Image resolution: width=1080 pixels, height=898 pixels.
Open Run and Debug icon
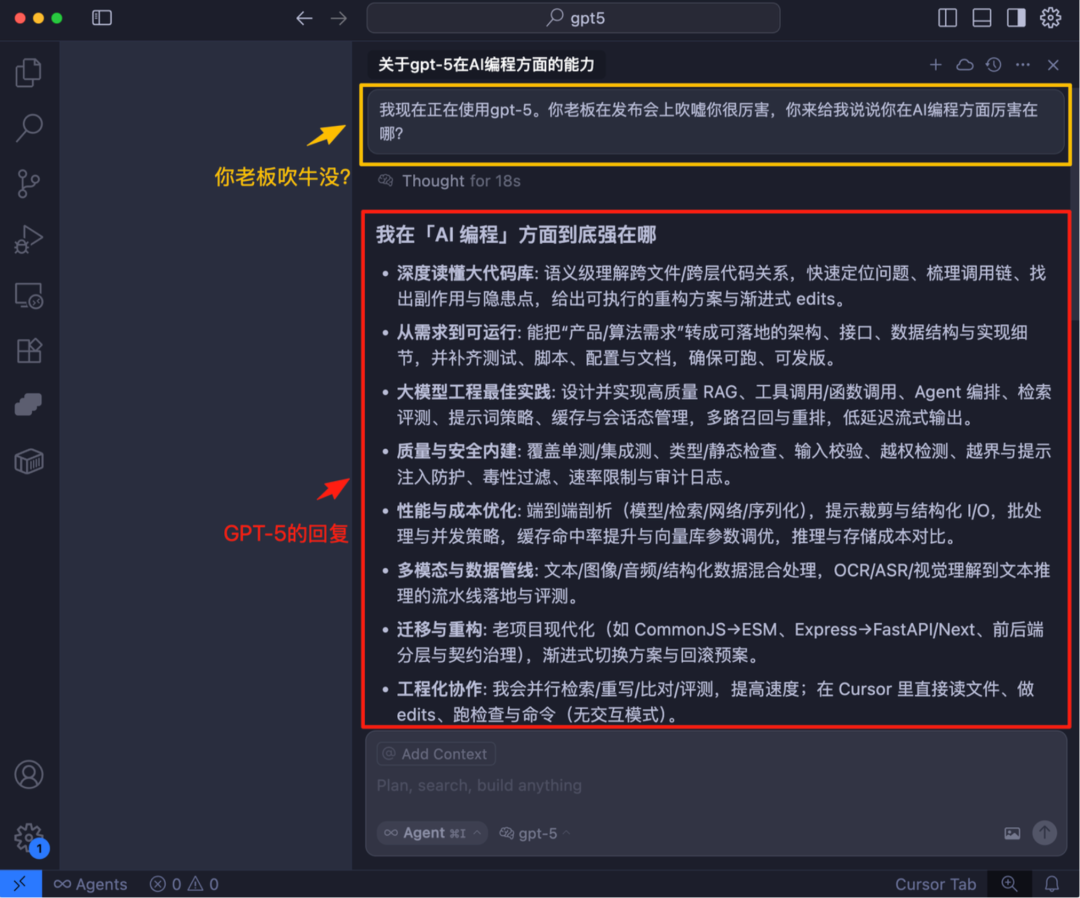(x=28, y=240)
